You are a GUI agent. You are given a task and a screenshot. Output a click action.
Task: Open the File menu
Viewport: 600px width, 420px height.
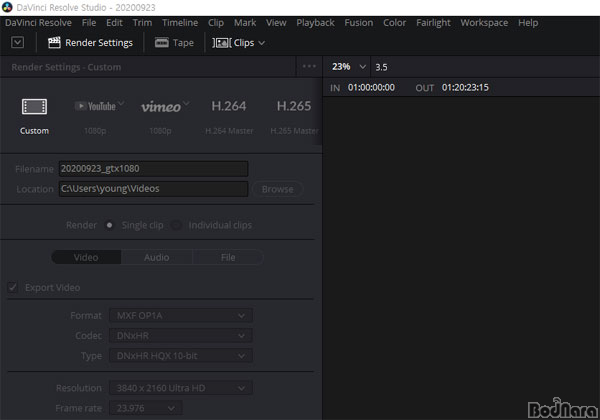click(x=89, y=23)
